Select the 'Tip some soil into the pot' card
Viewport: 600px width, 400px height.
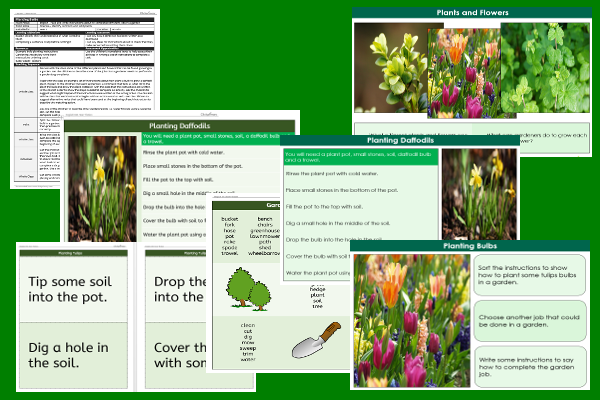73,289
